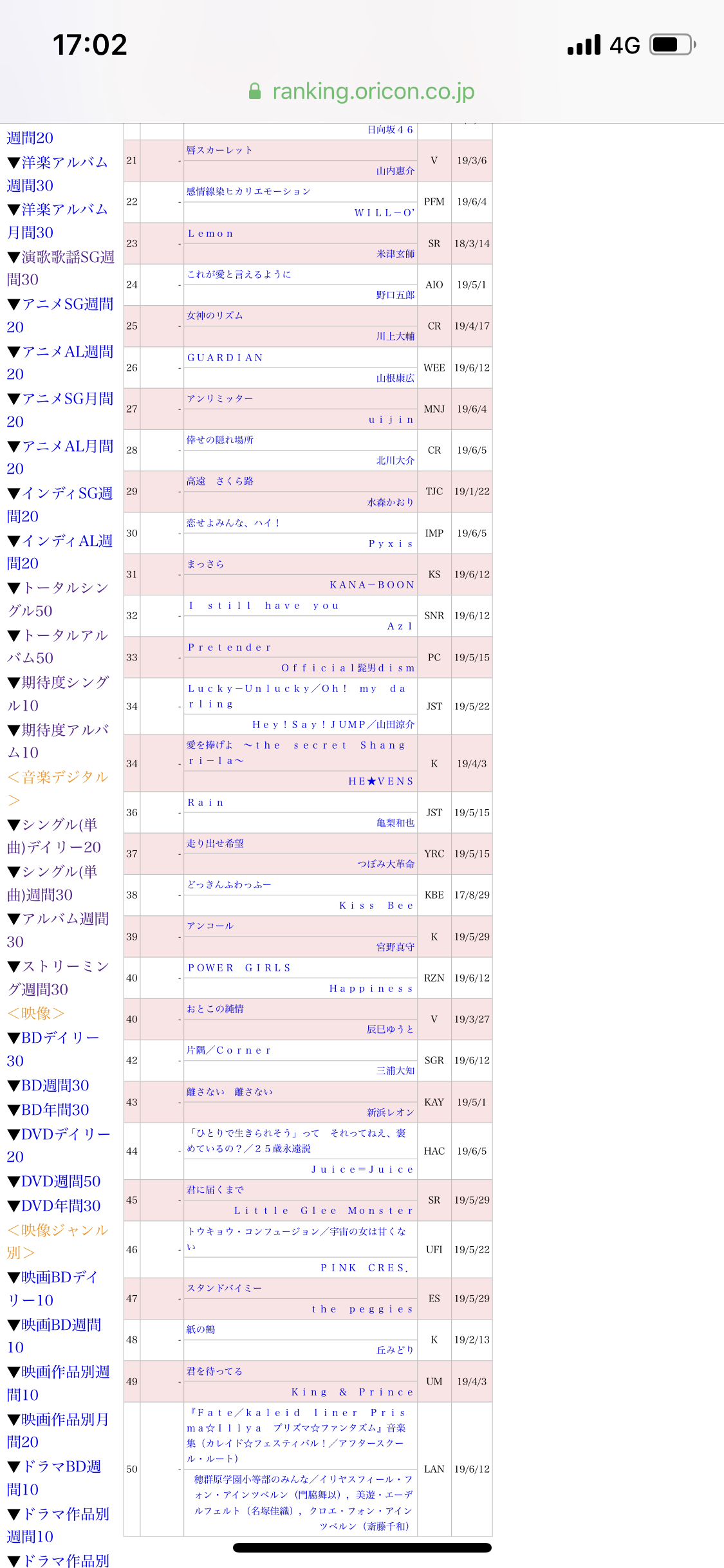Screen dimensions: 724x1568
Task: Open the 洋楽アルバム月間30 sidebar link
Action: click(57, 221)
